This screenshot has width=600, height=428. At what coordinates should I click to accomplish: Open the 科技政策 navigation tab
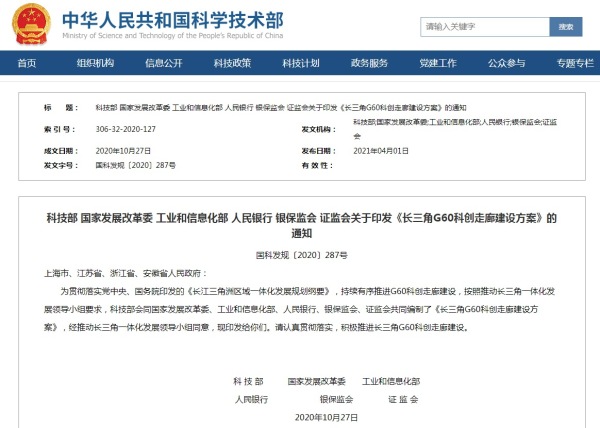point(232,63)
